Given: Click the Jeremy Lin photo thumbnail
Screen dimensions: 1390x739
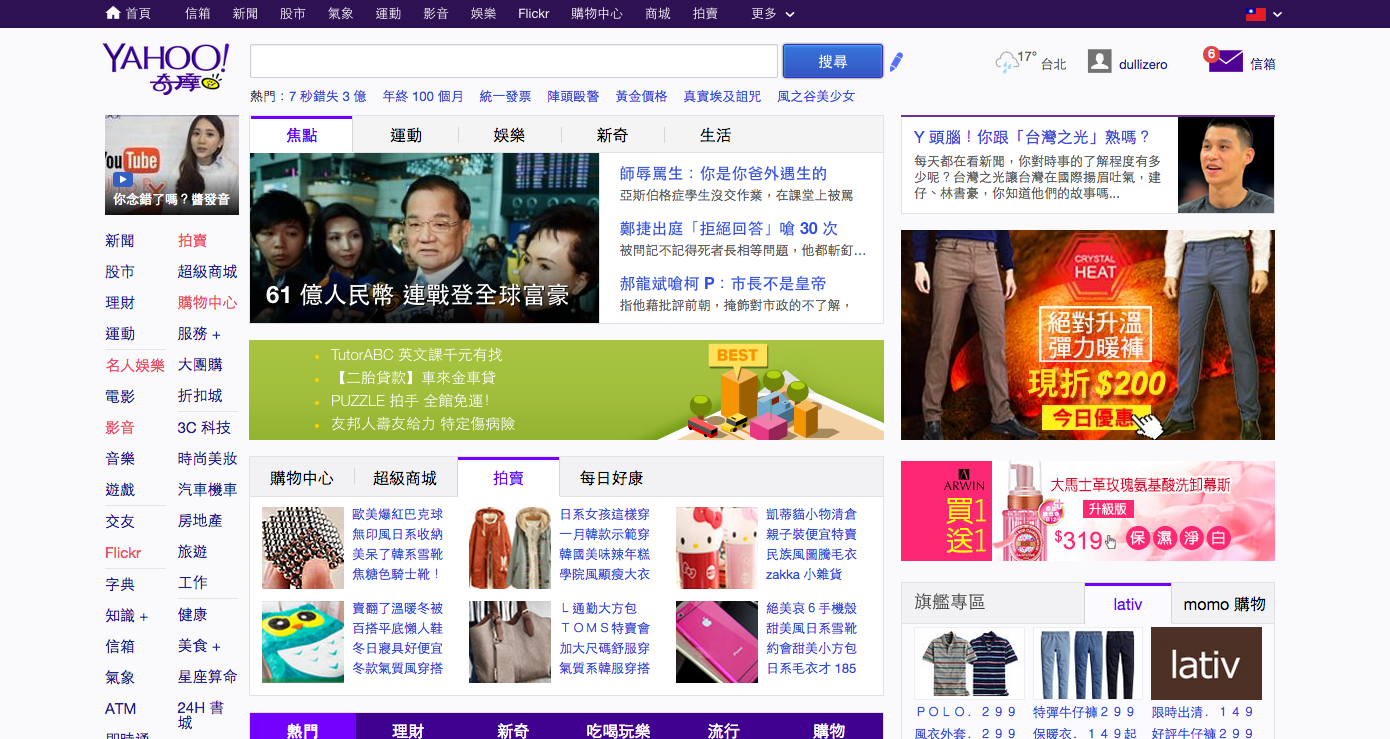Looking at the screenshot, I should point(1226,165).
